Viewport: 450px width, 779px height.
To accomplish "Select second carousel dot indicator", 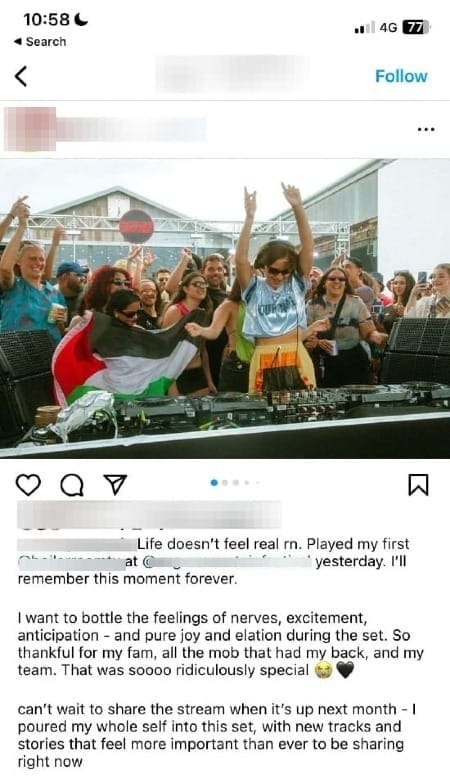I will (x=225, y=482).
